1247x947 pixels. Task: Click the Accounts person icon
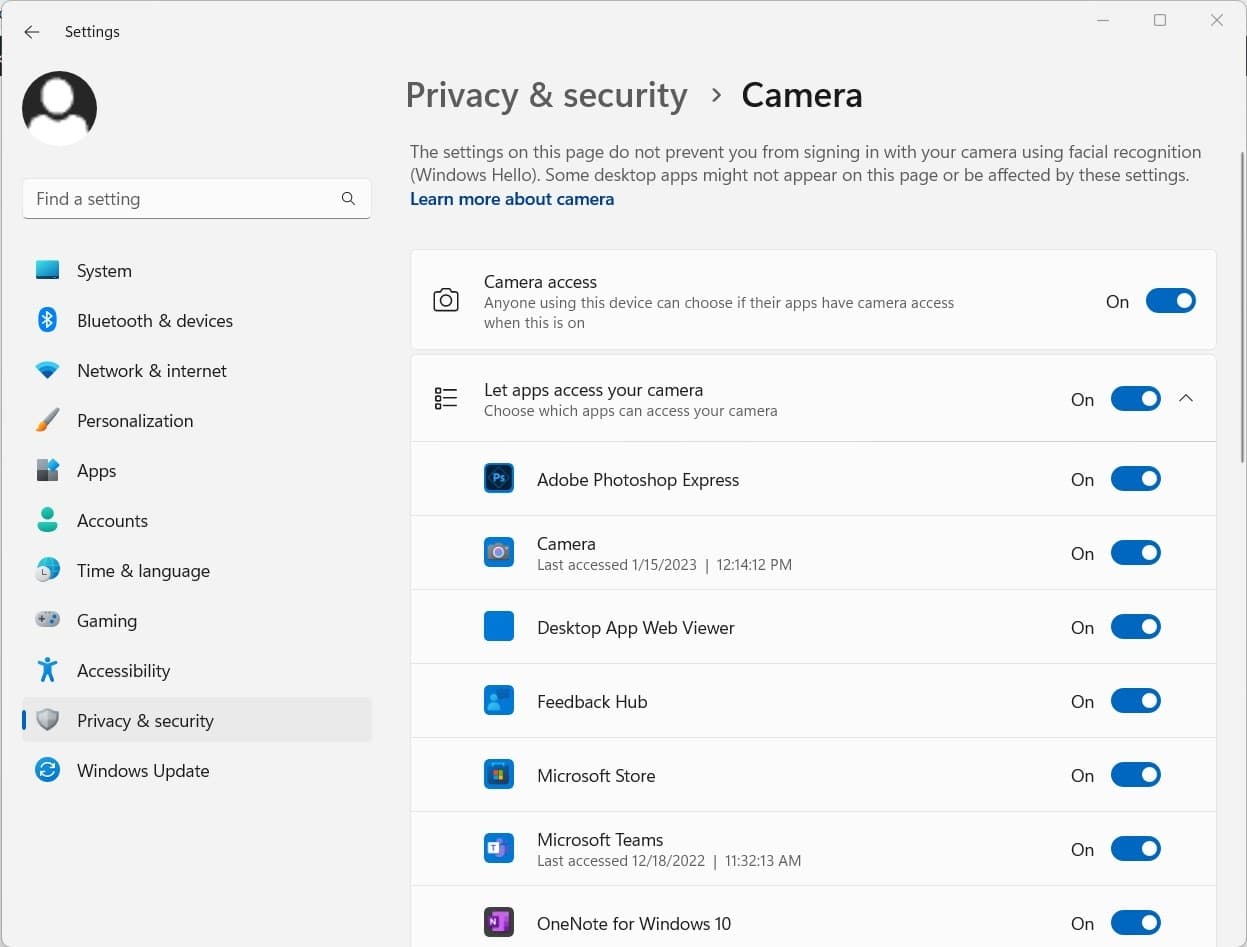[x=47, y=520]
